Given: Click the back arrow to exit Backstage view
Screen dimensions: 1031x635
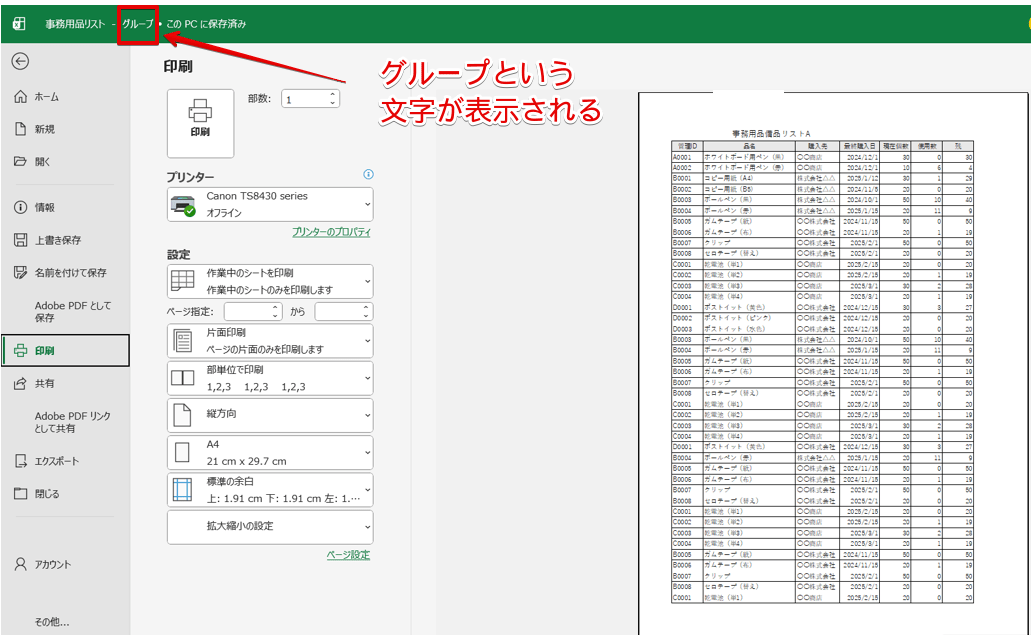Looking at the screenshot, I should coord(22,62).
